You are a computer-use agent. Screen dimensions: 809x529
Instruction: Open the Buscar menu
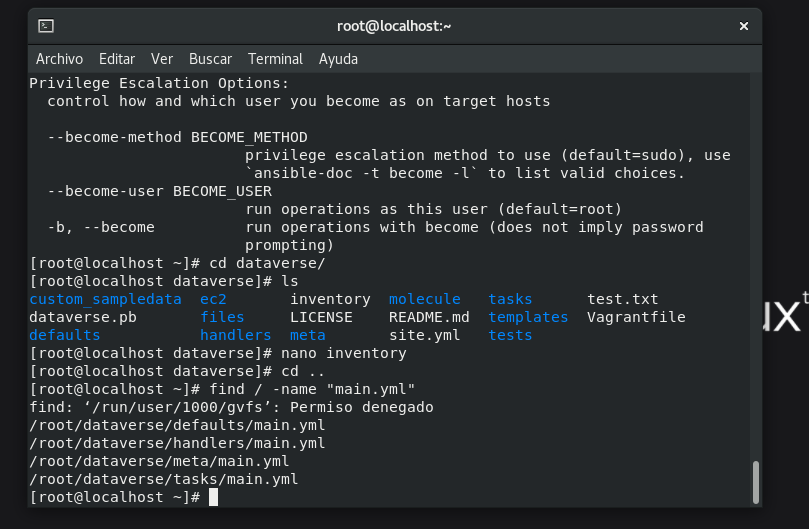[210, 59]
